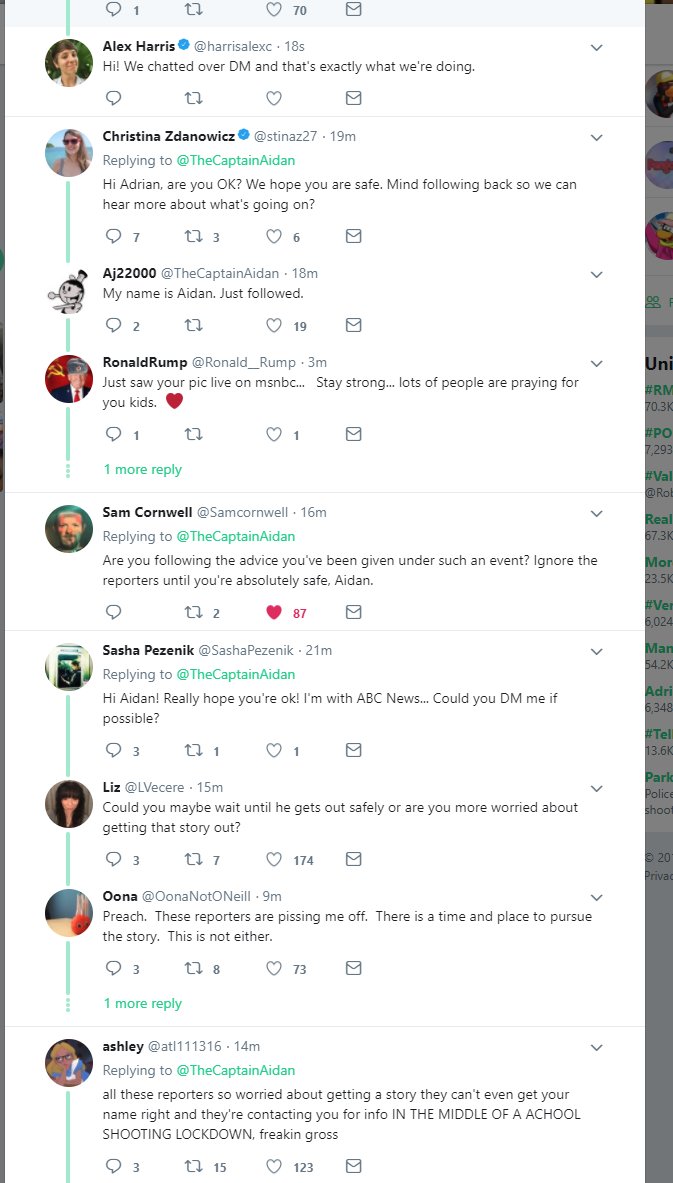
Task: Unlike Sam Cornwell's tweet with red heart
Action: (274, 612)
